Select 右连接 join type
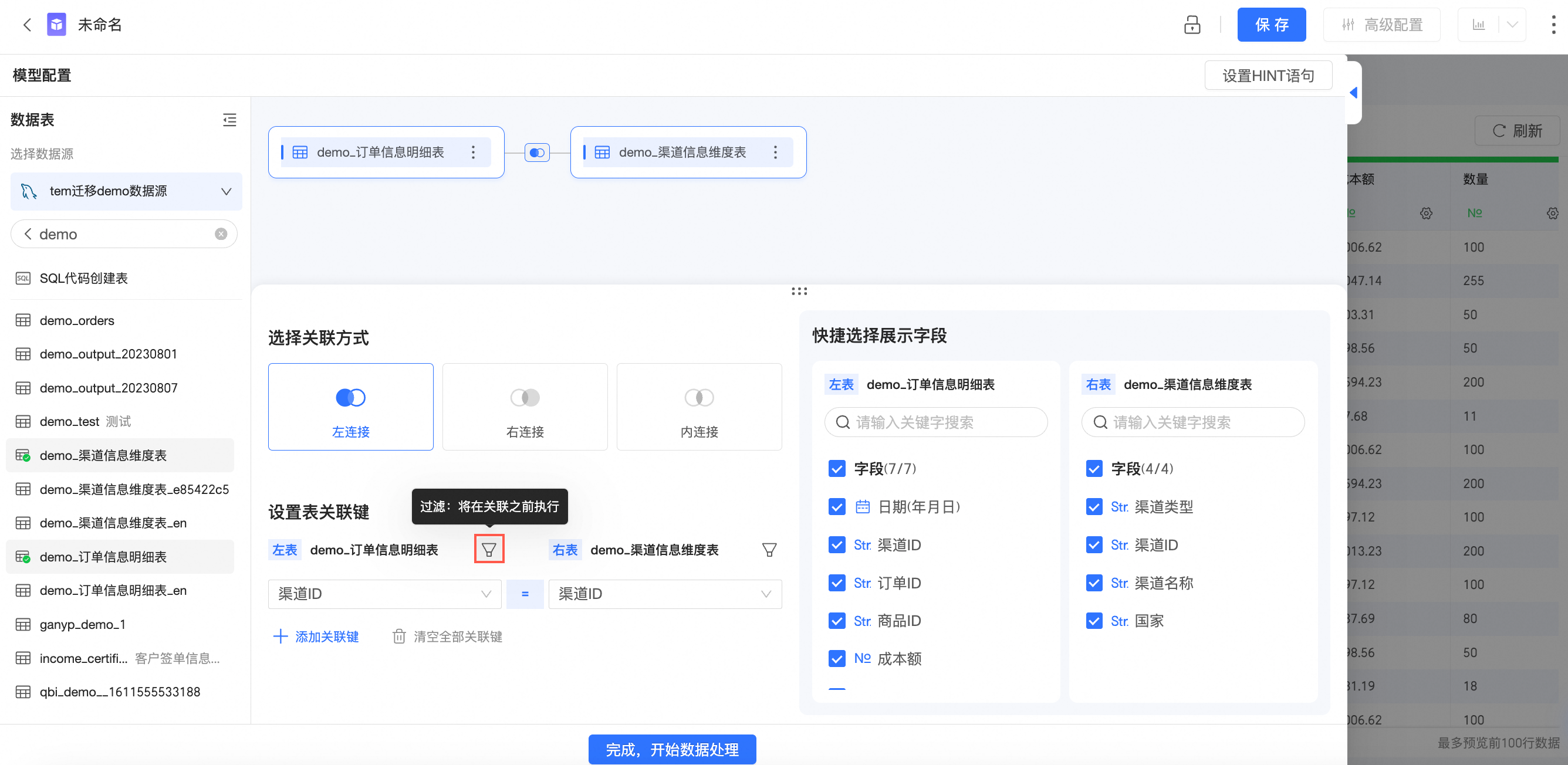1568x765 pixels. pyautogui.click(x=525, y=407)
